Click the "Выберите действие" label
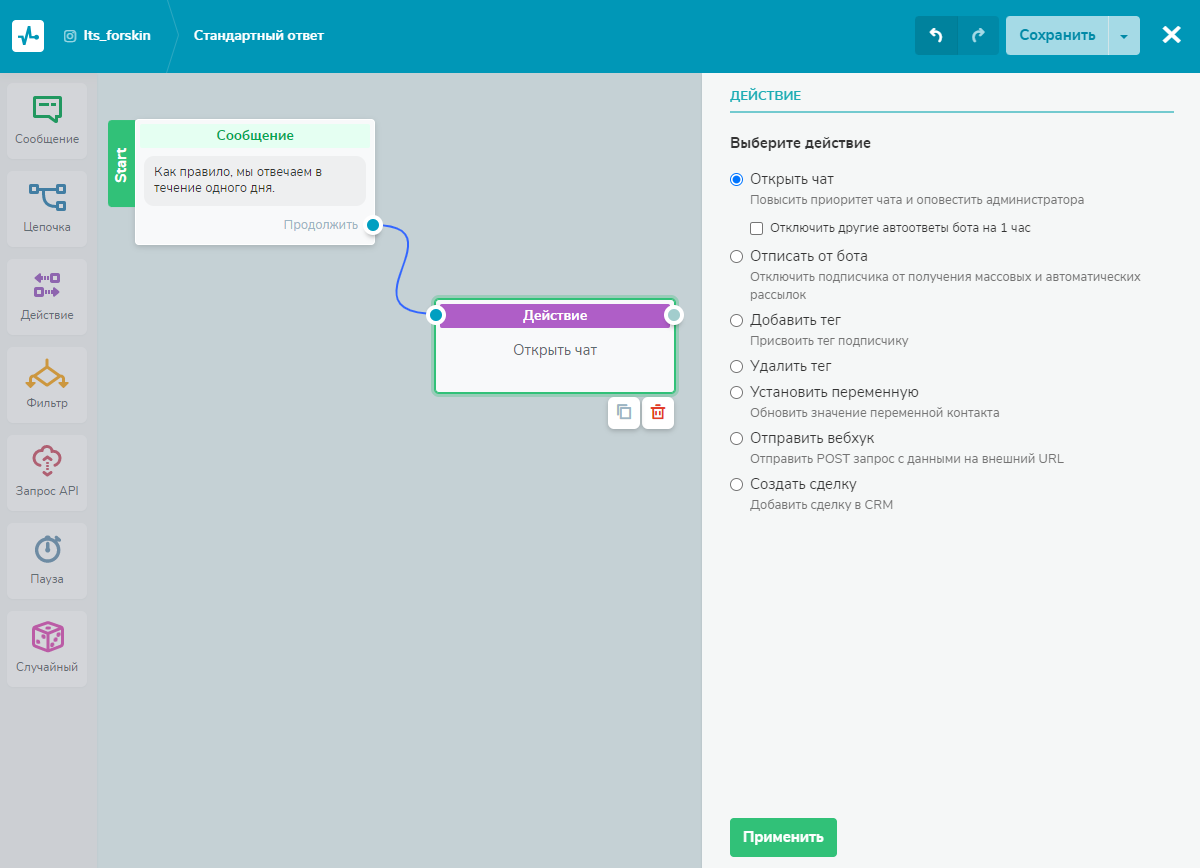The image size is (1200, 868). (x=800, y=143)
